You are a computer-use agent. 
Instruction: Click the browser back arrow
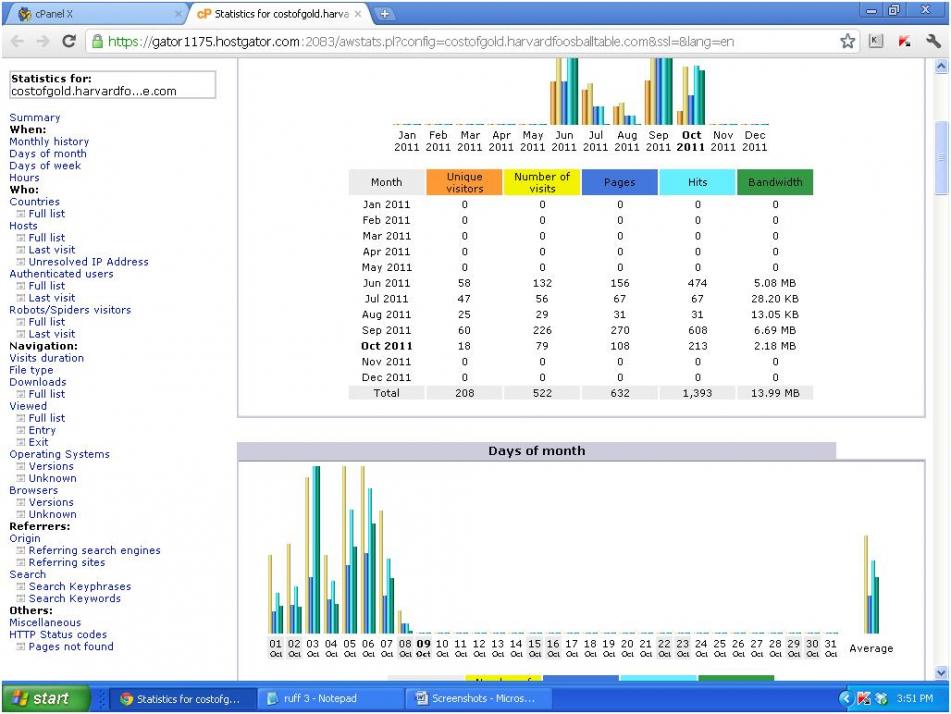(x=17, y=42)
